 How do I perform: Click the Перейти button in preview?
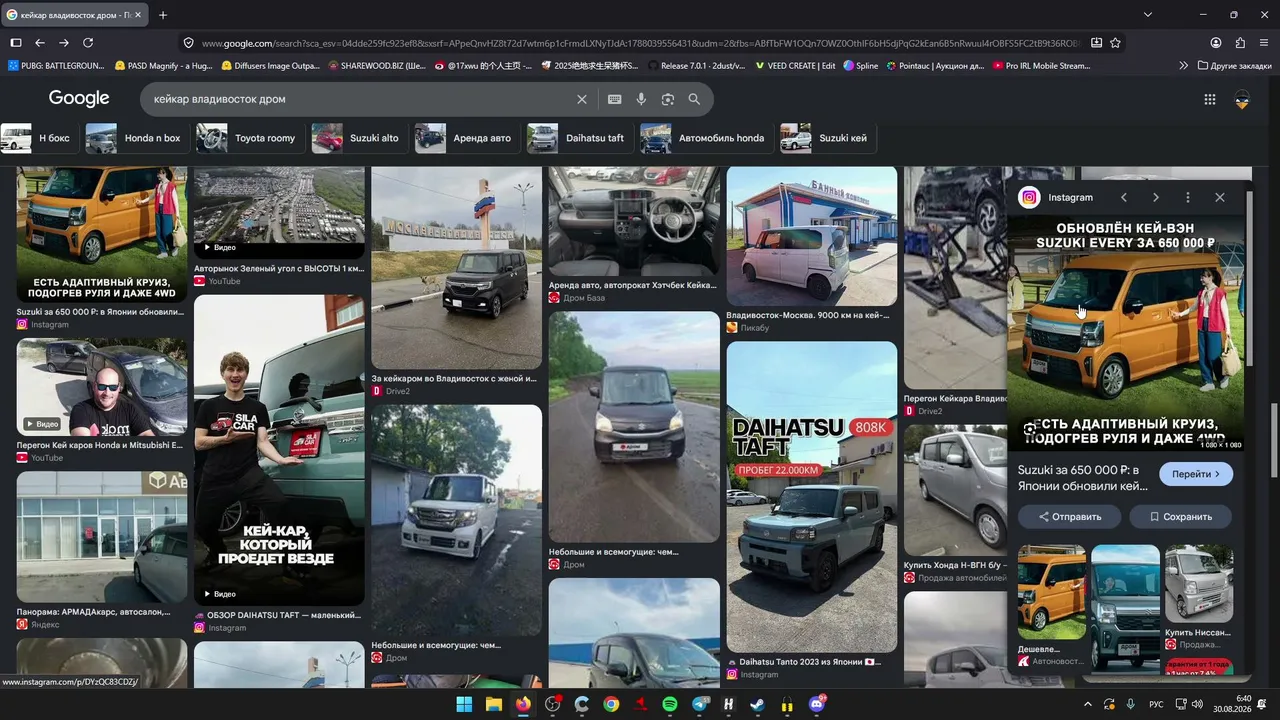(x=1196, y=474)
